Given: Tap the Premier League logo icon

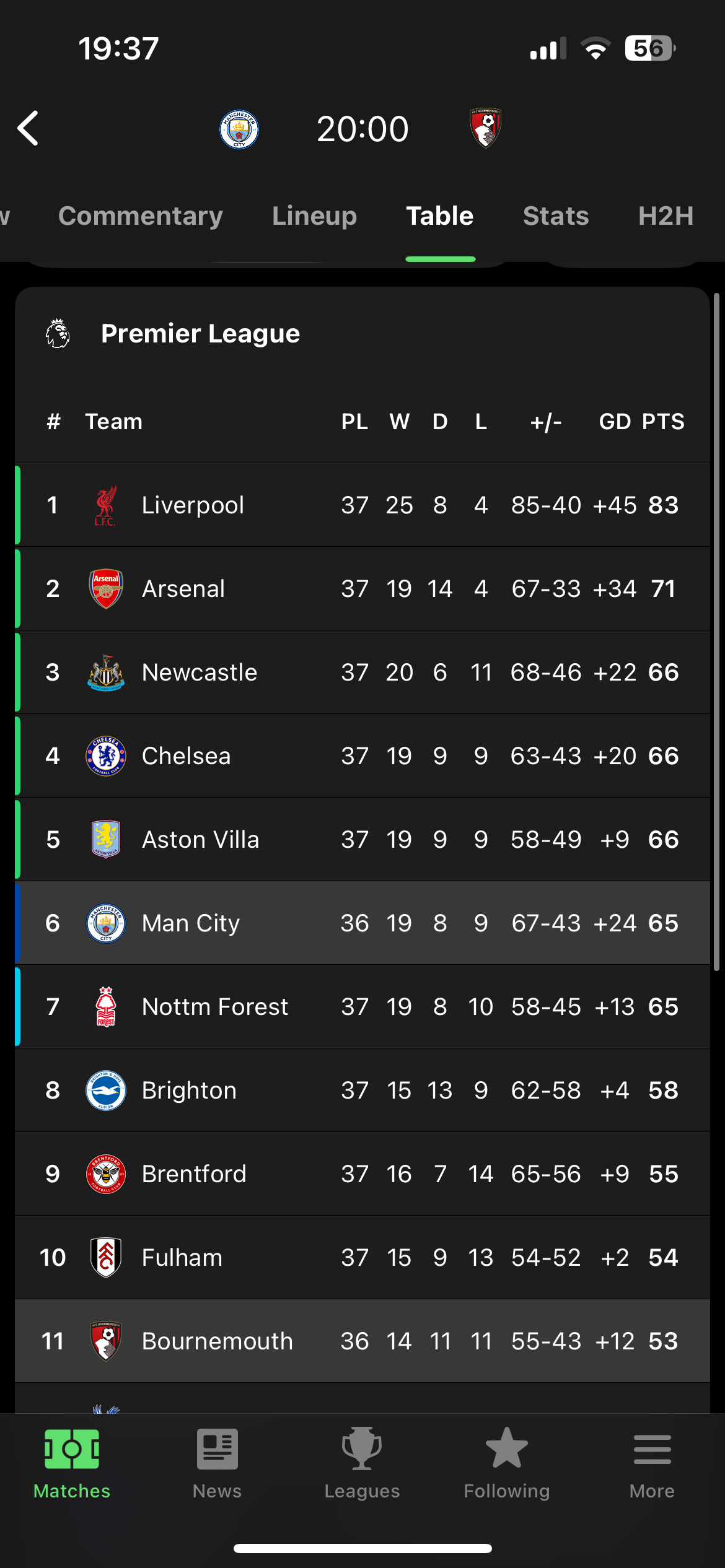Looking at the screenshot, I should tap(58, 333).
